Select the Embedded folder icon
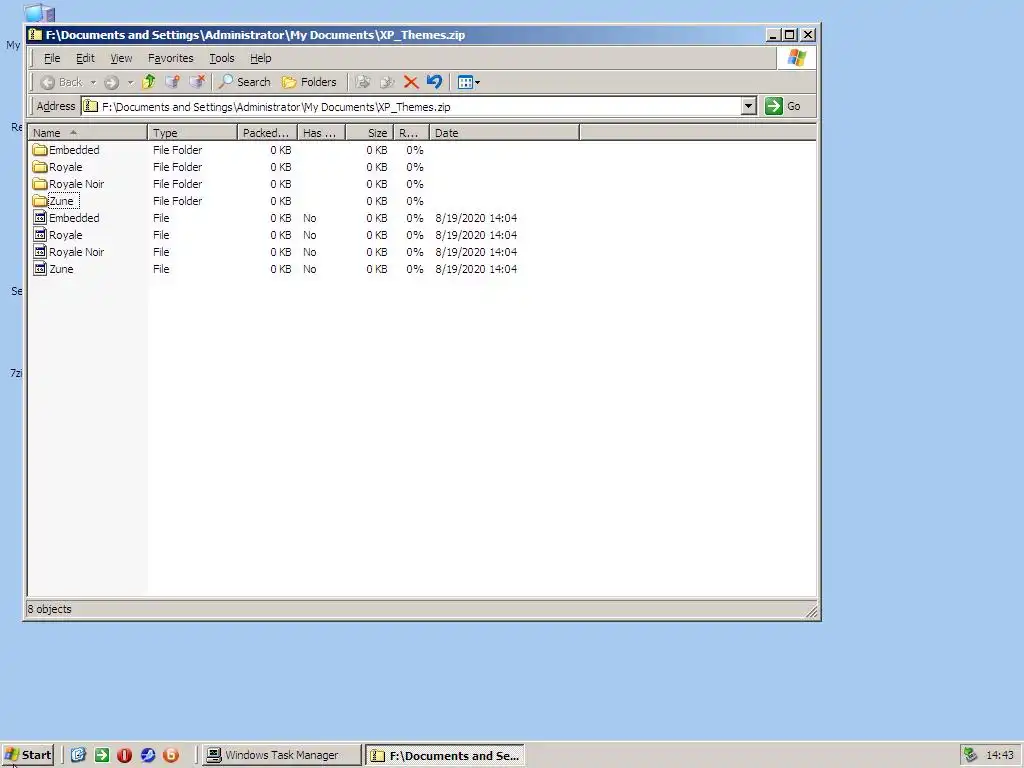 click(40, 150)
